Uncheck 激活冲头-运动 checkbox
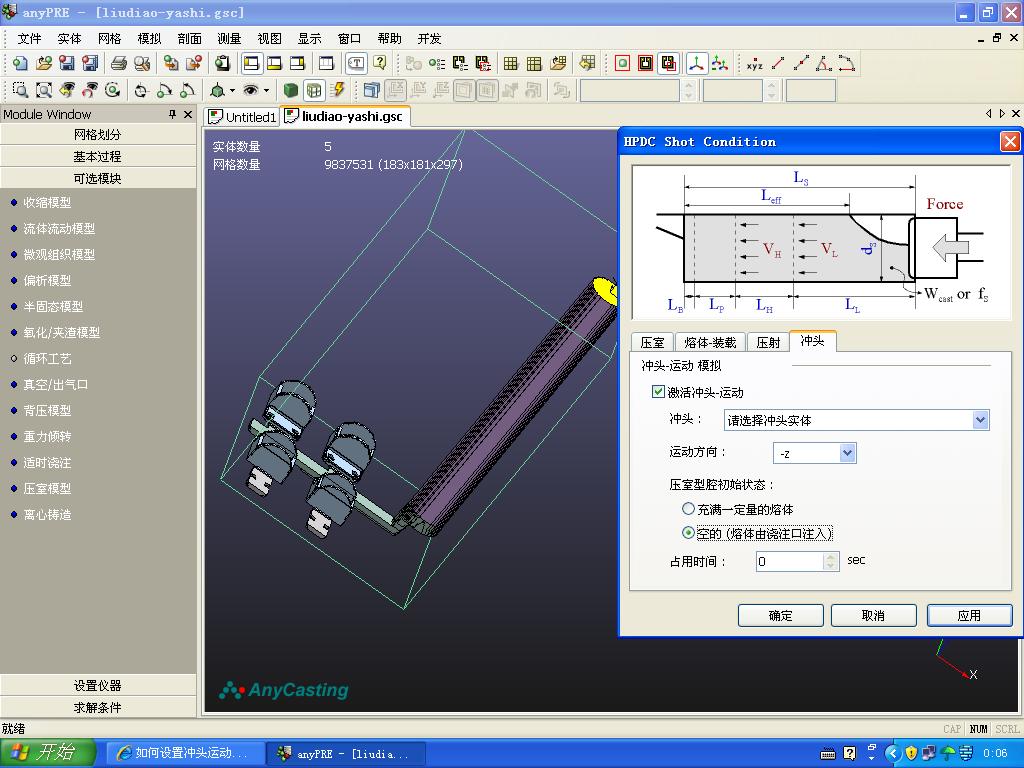 [658, 392]
